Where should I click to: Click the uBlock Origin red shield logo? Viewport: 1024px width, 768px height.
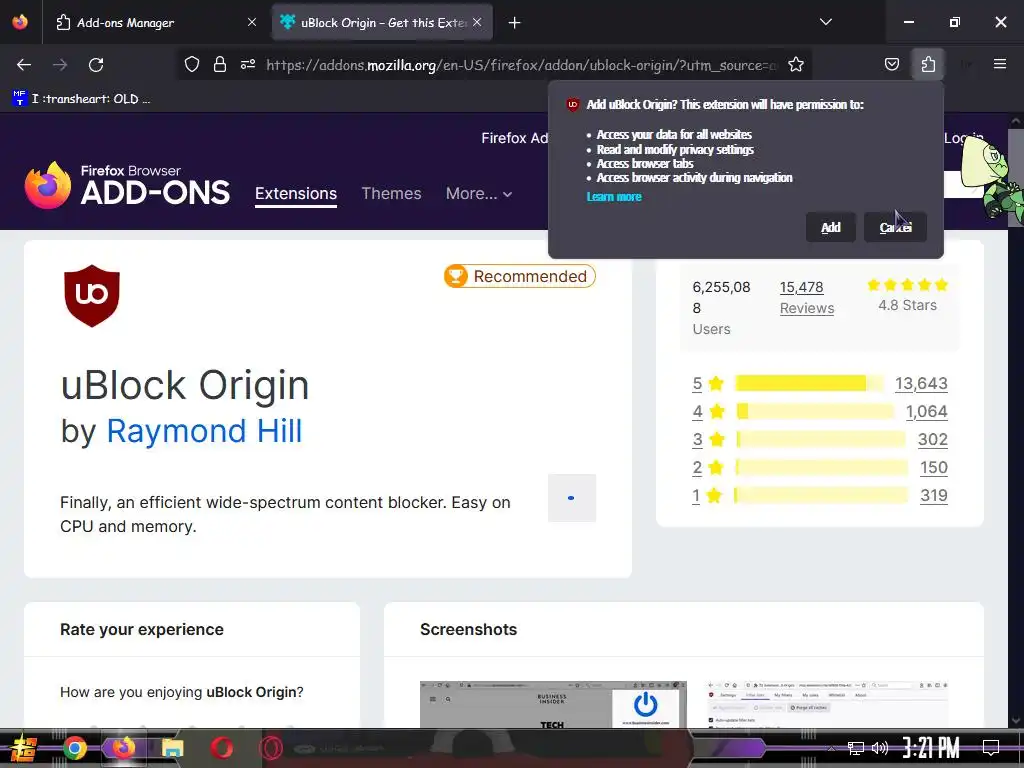[x=92, y=295]
